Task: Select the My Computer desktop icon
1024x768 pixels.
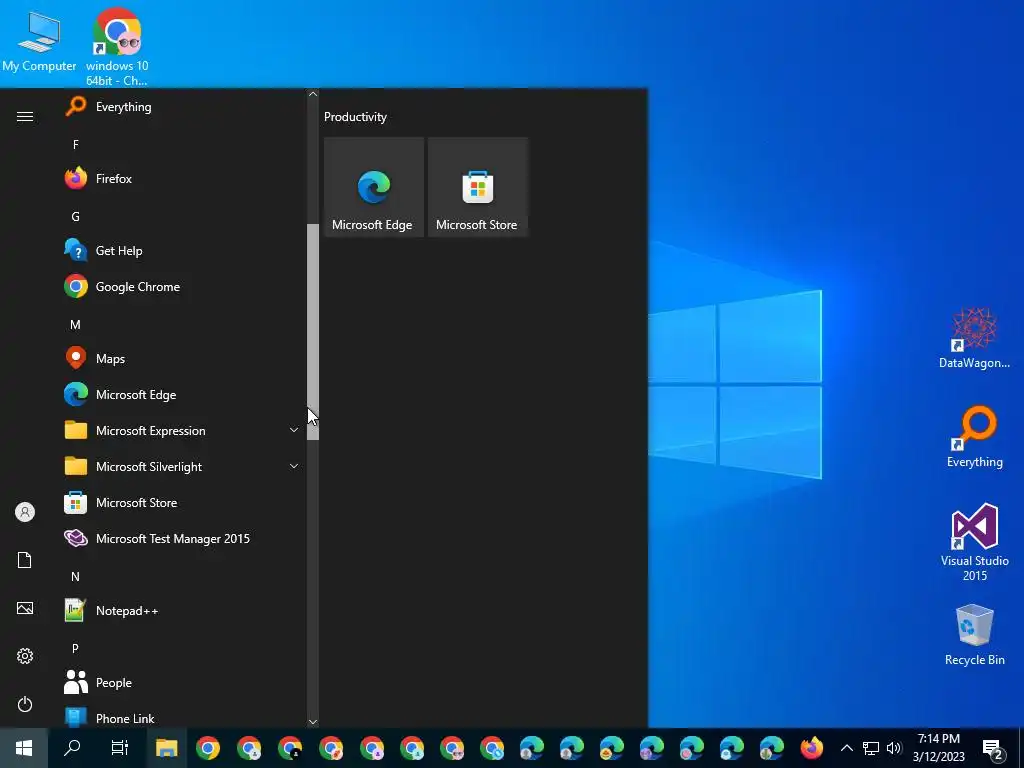Action: tap(39, 42)
